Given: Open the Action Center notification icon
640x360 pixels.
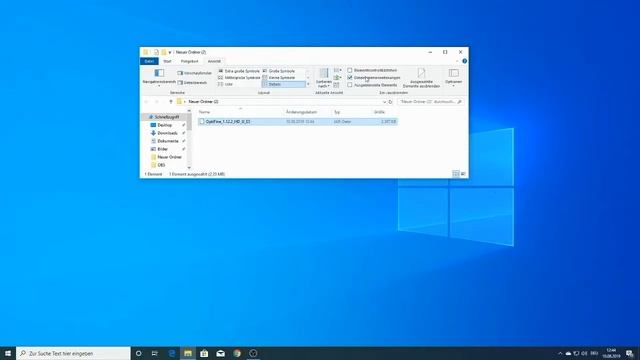Looking at the screenshot, I should point(630,353).
